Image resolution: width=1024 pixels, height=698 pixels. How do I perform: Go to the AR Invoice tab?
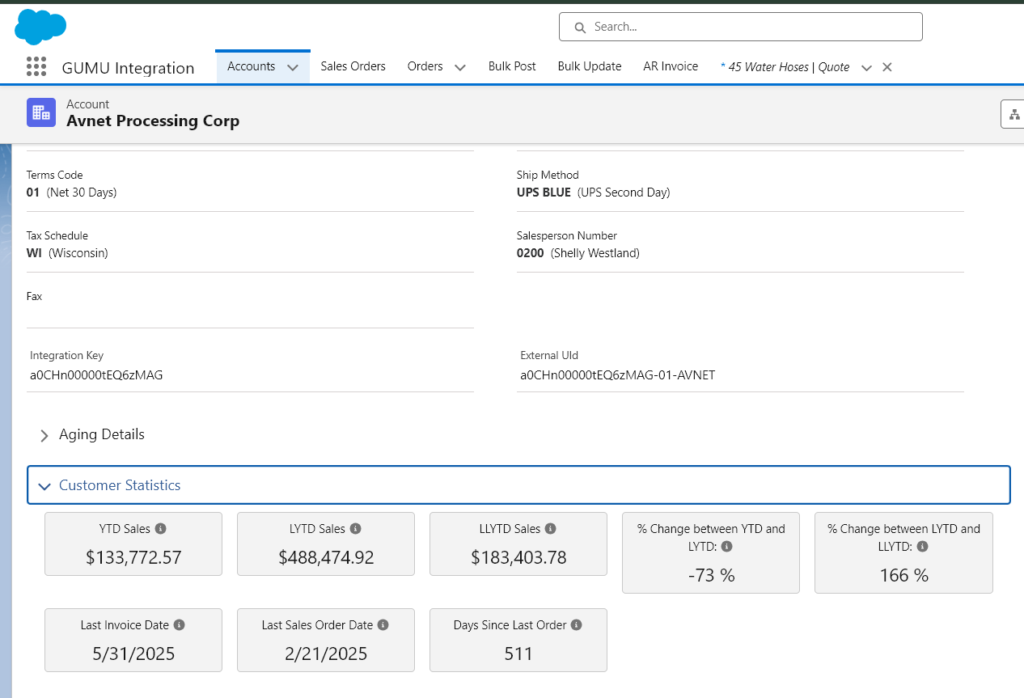tap(670, 66)
